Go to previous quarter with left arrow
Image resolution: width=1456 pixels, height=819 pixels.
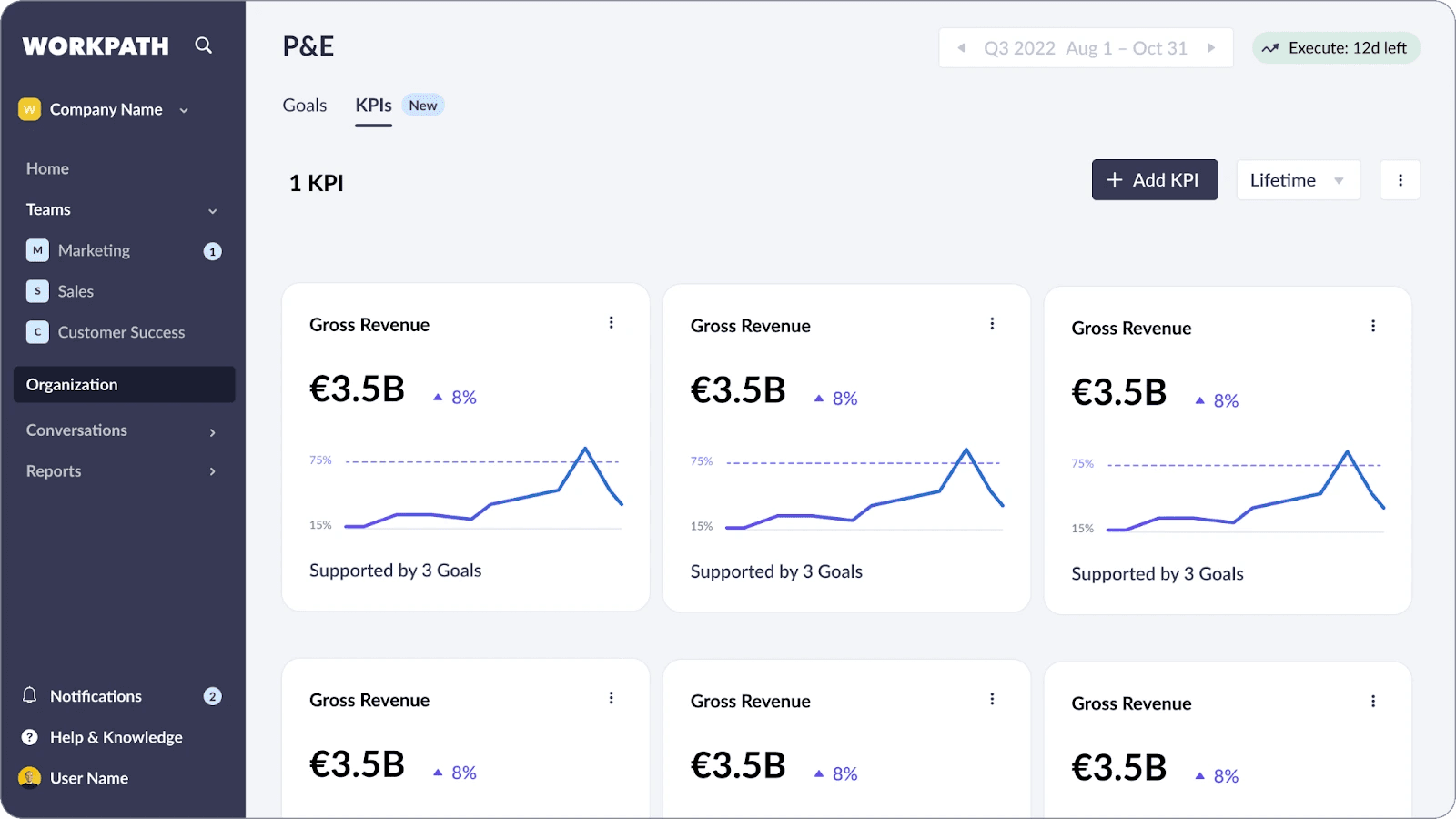(961, 48)
